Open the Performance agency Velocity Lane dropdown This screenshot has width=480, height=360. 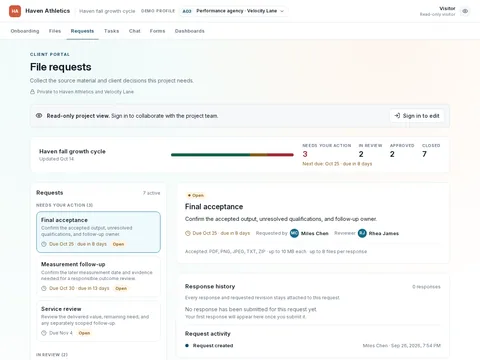tap(234, 11)
